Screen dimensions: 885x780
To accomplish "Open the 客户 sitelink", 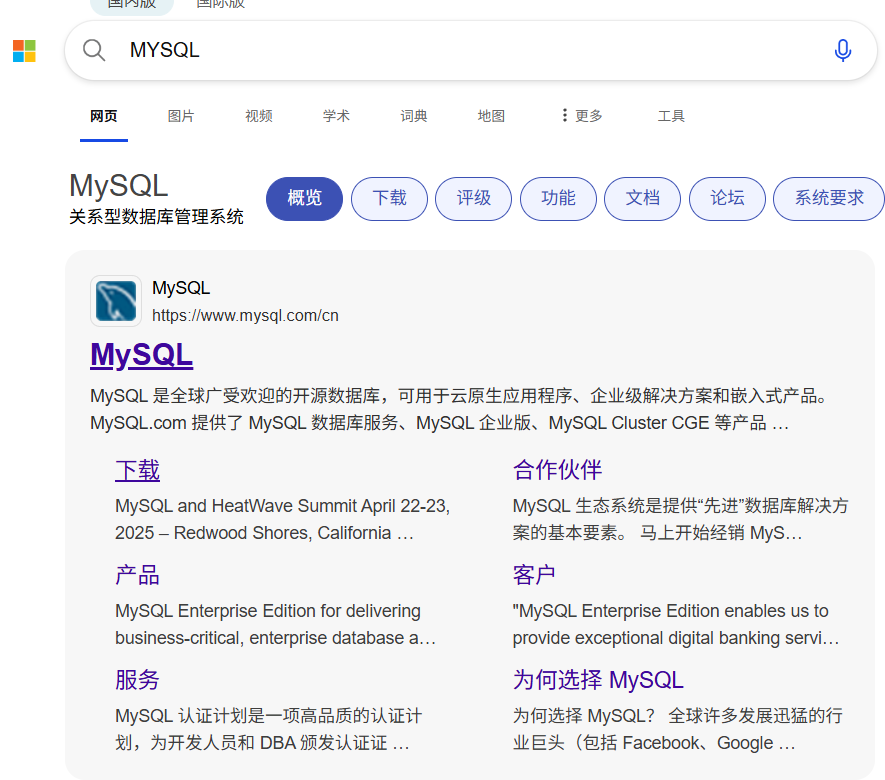I will click(534, 575).
